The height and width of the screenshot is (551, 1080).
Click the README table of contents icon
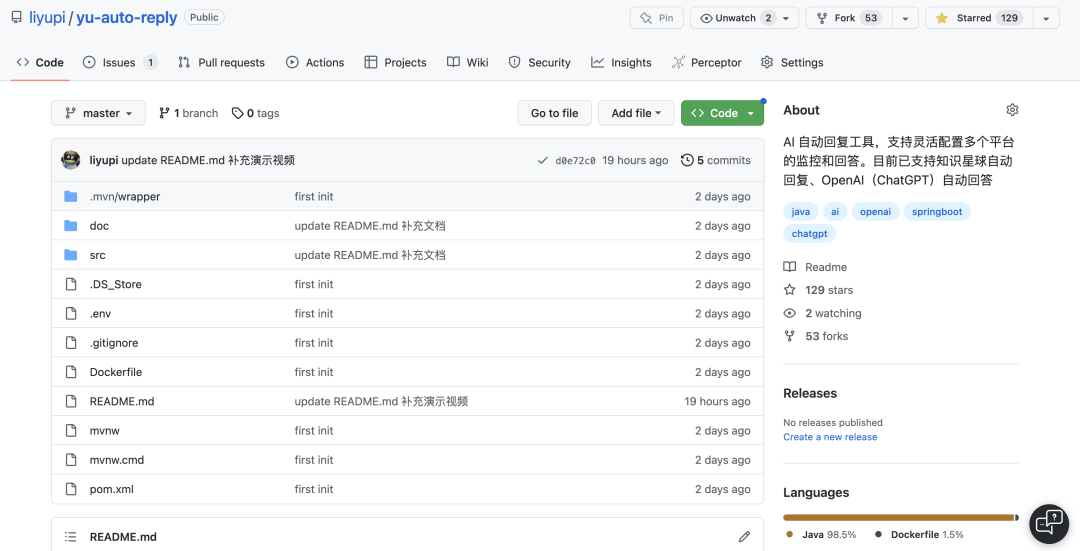70,537
